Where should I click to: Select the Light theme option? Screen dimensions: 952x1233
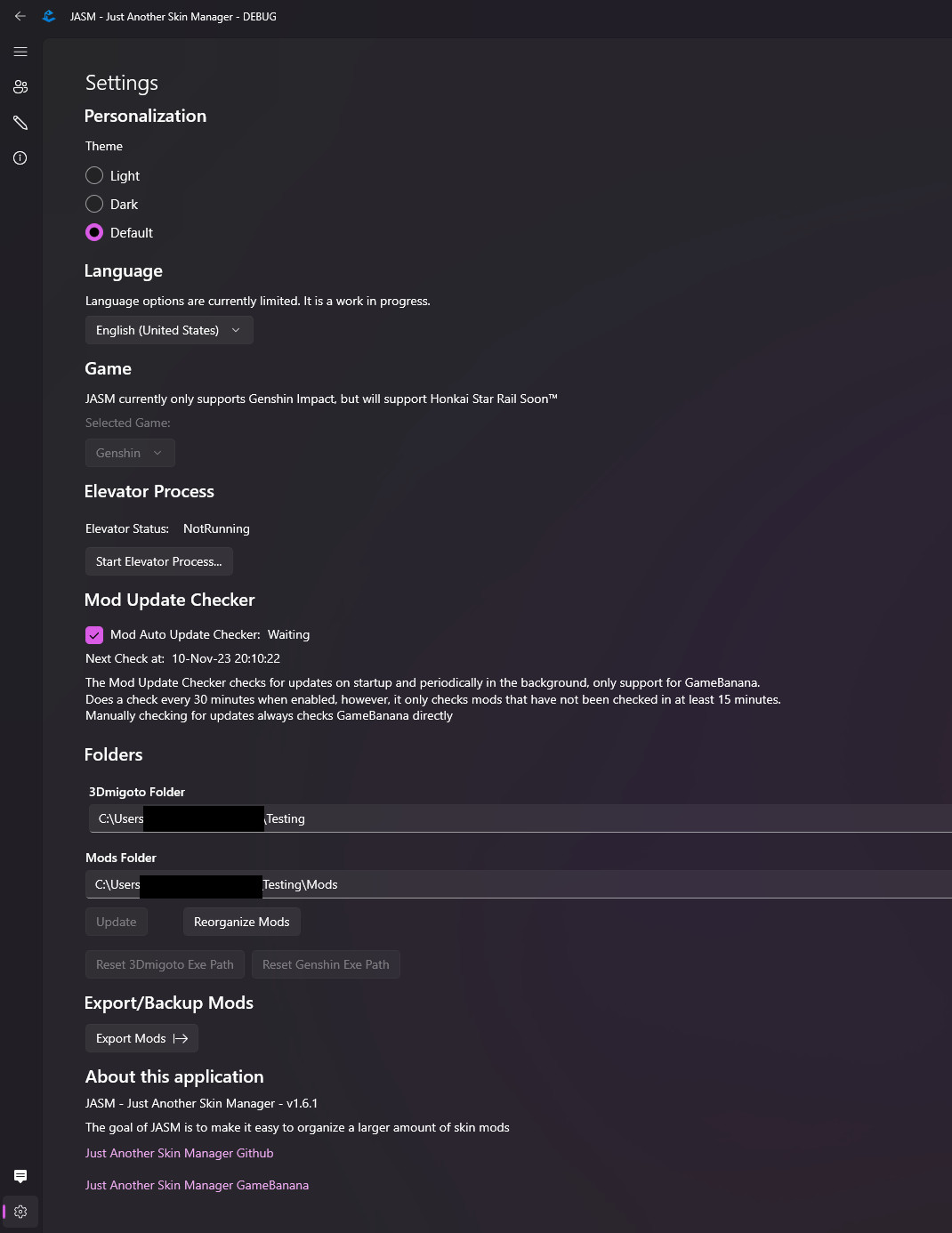click(94, 175)
